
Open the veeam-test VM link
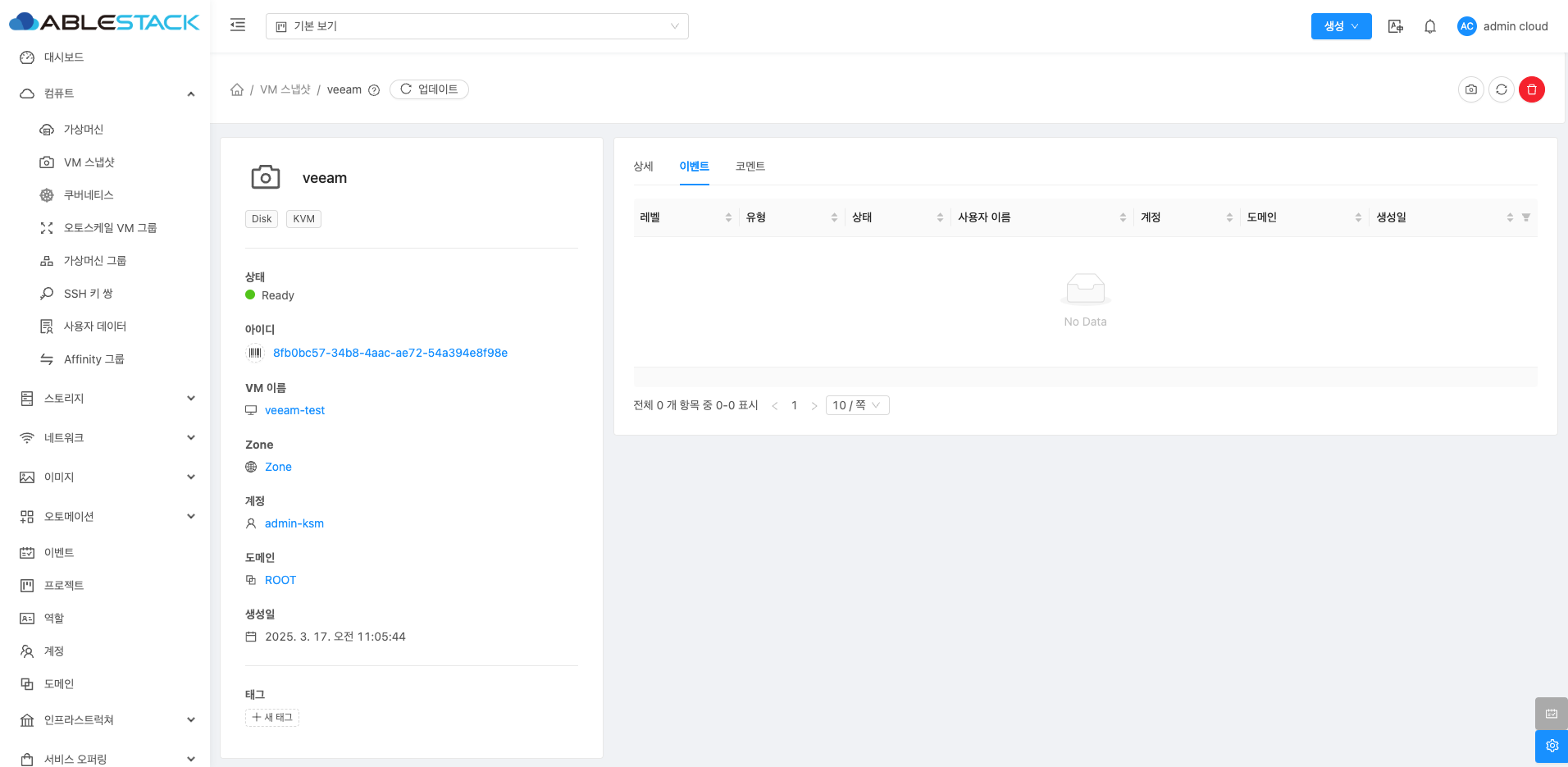[x=294, y=410]
